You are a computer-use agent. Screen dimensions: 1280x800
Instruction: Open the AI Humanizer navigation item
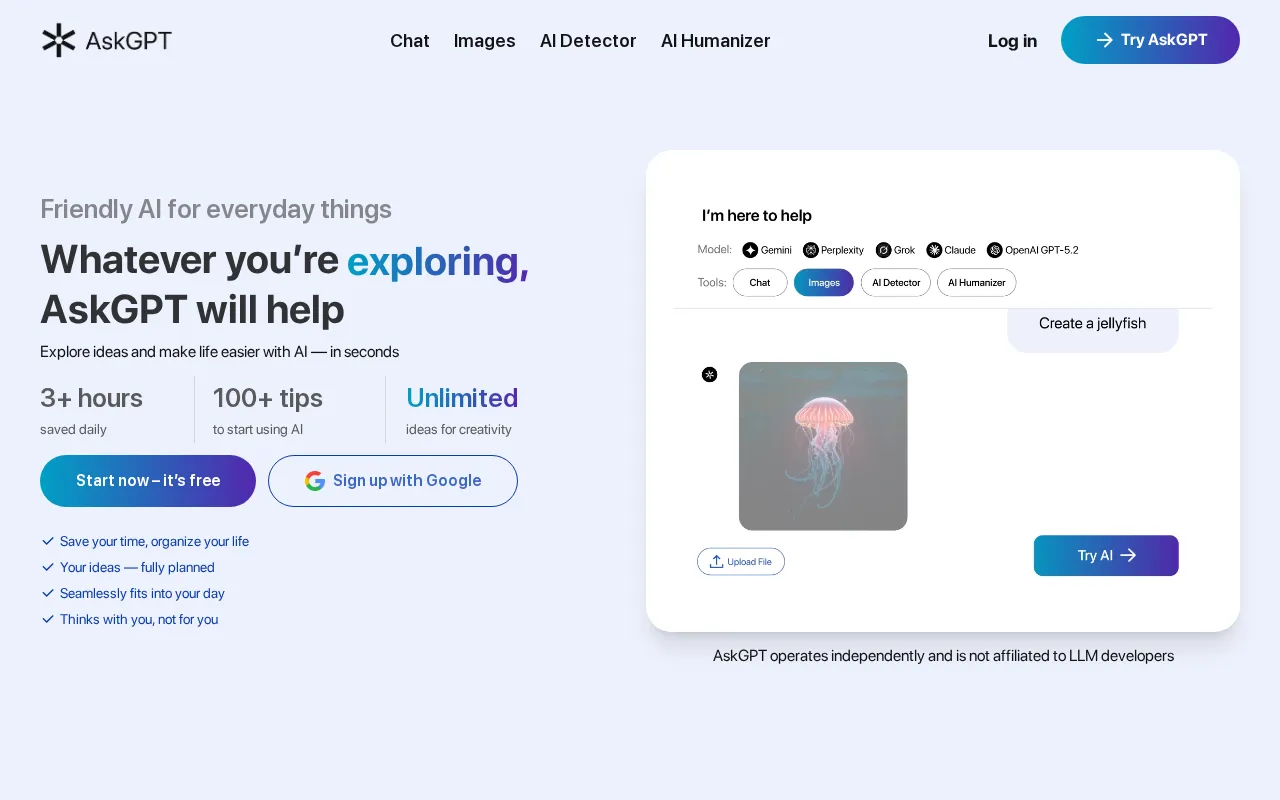click(715, 41)
